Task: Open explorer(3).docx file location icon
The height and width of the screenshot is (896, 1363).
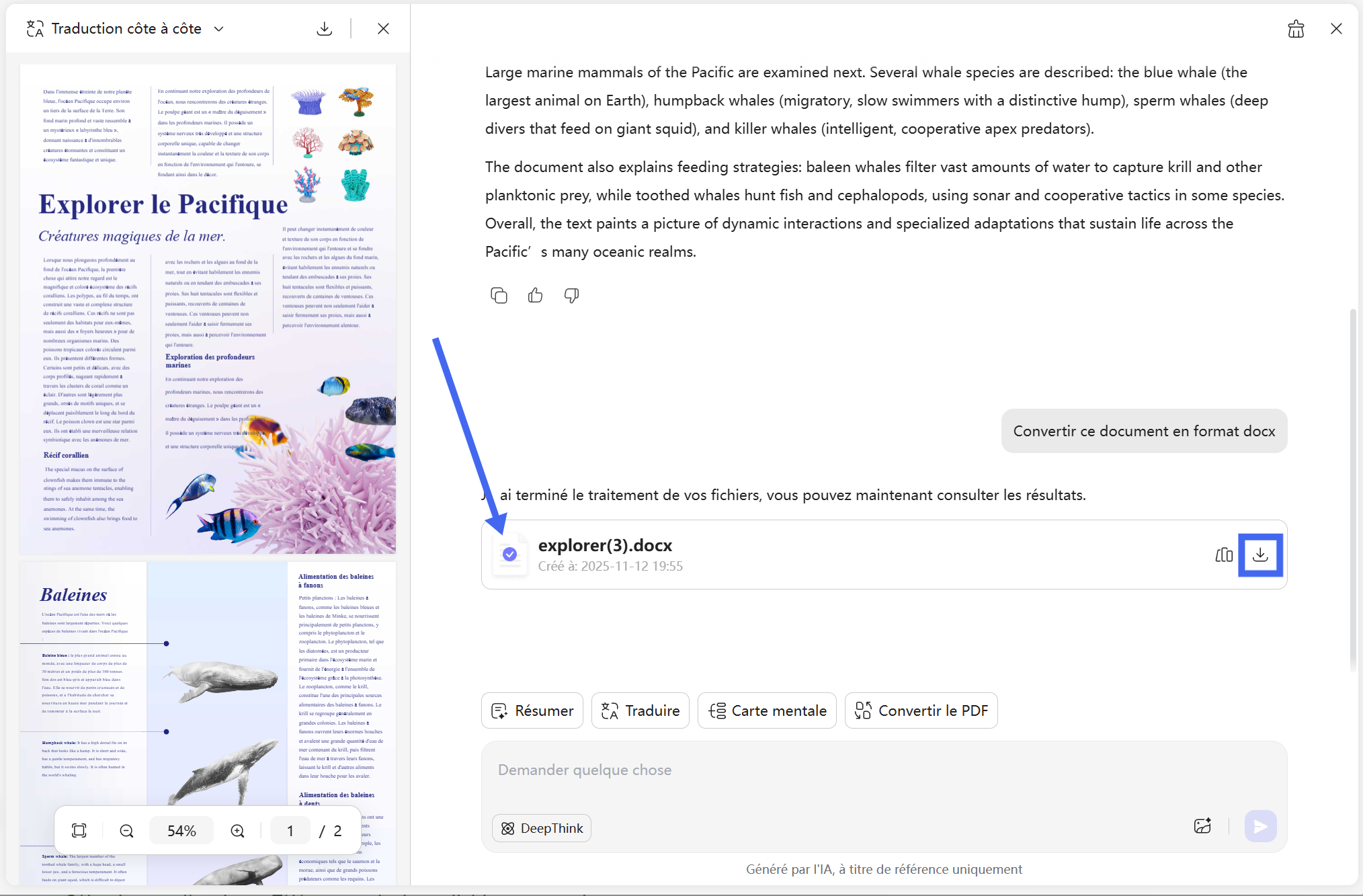Action: point(1224,555)
